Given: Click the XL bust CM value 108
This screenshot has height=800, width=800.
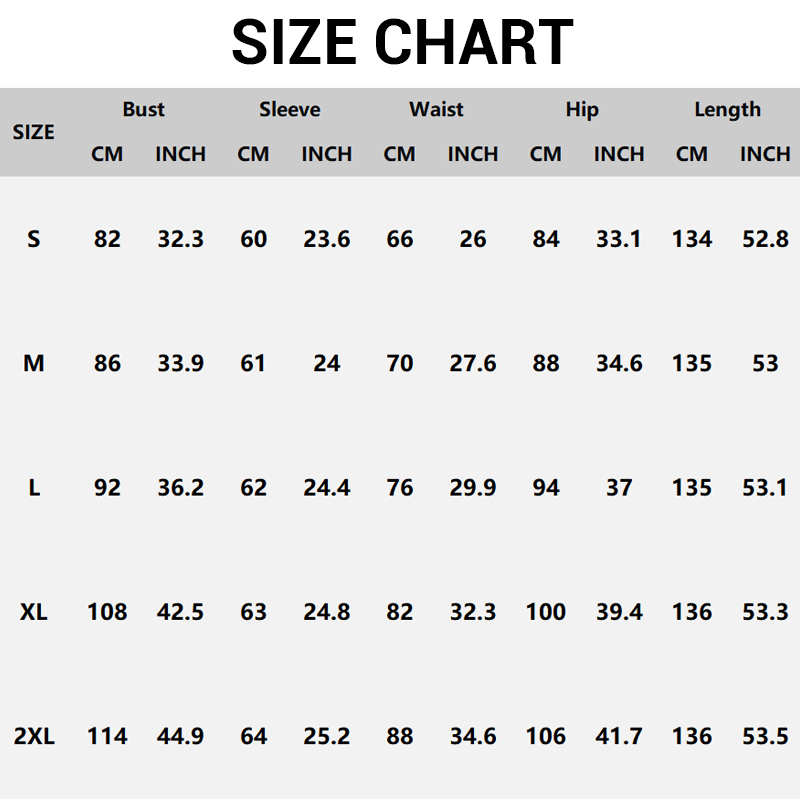Looking at the screenshot, I should [x=107, y=612].
